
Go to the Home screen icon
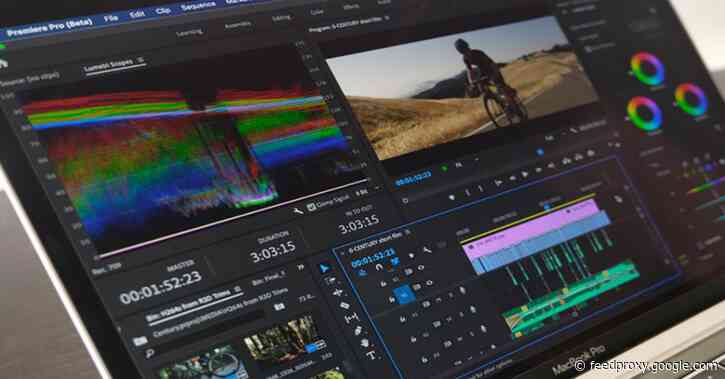coord(3,64)
